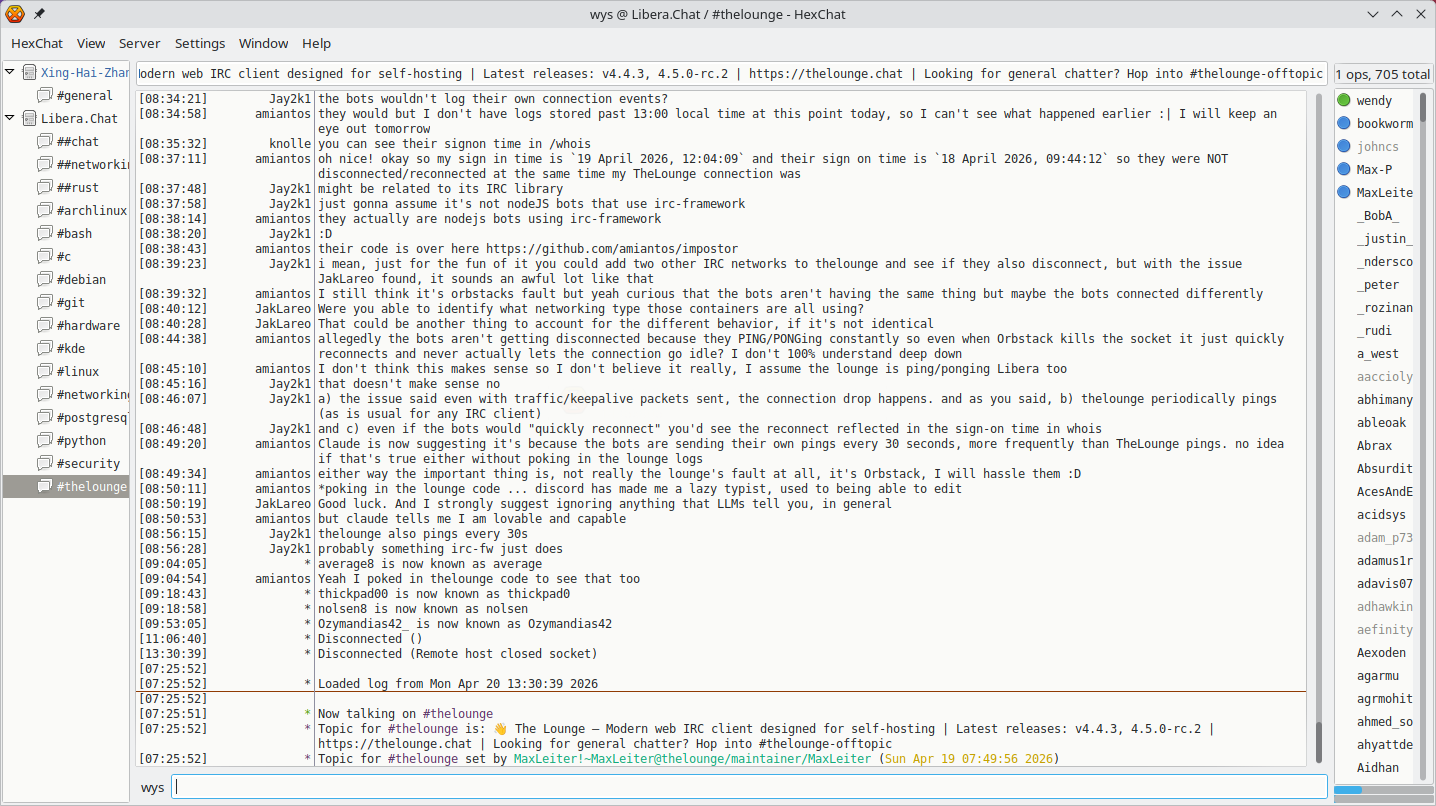
Task: Open the Settings menu
Action: click(200, 44)
